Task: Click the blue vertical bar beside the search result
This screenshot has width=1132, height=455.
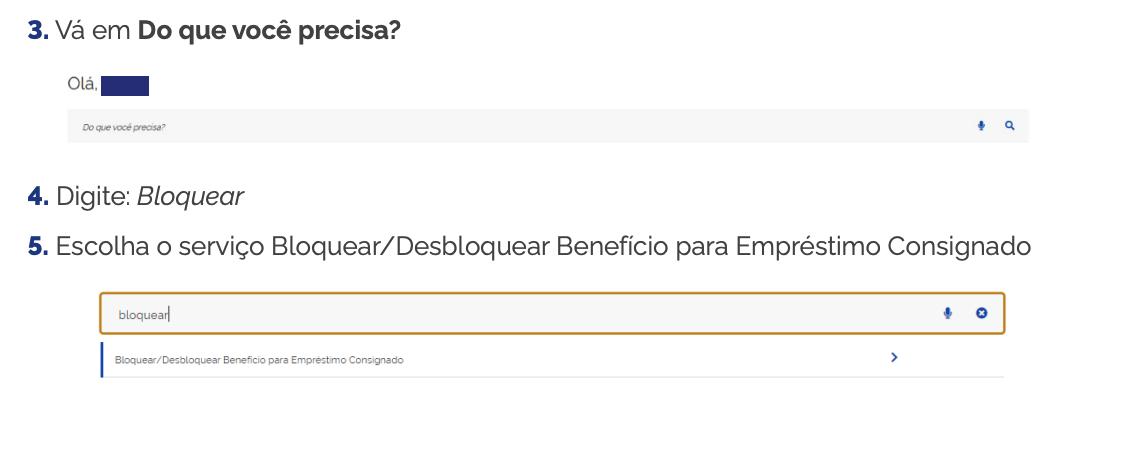Action: point(102,360)
